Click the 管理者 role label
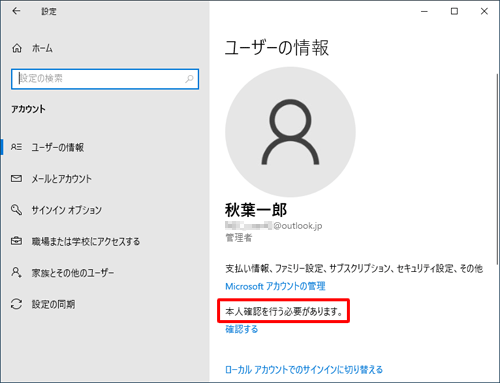The height and width of the screenshot is (383, 500). (239, 238)
